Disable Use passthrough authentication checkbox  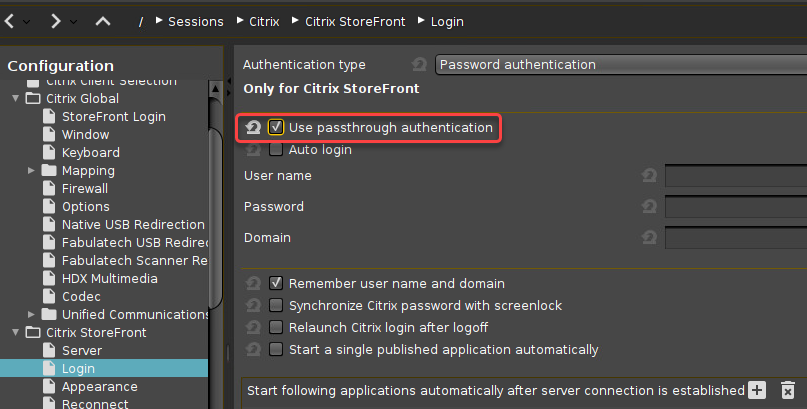click(276, 128)
